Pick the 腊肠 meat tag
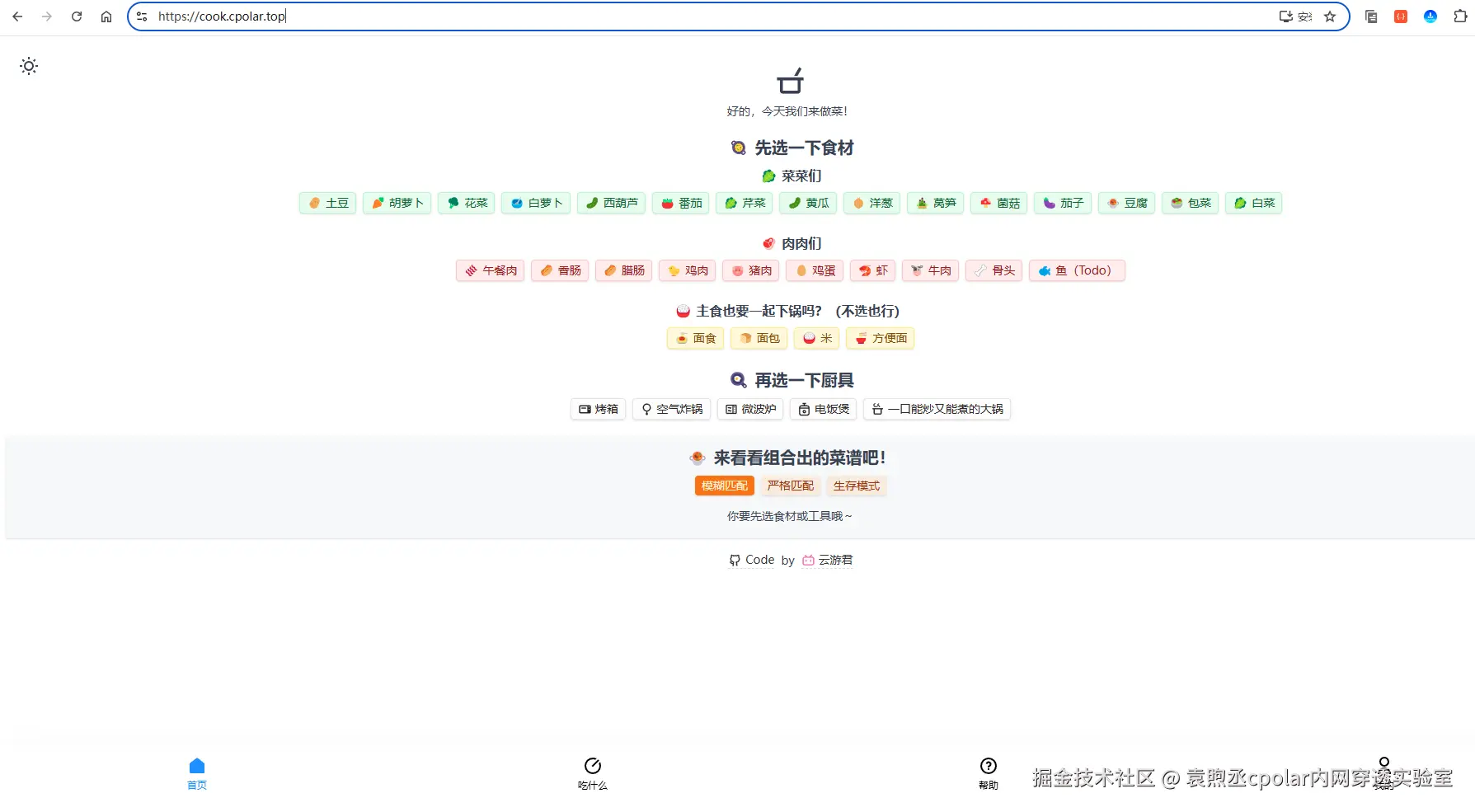1475x812 pixels. click(x=624, y=270)
